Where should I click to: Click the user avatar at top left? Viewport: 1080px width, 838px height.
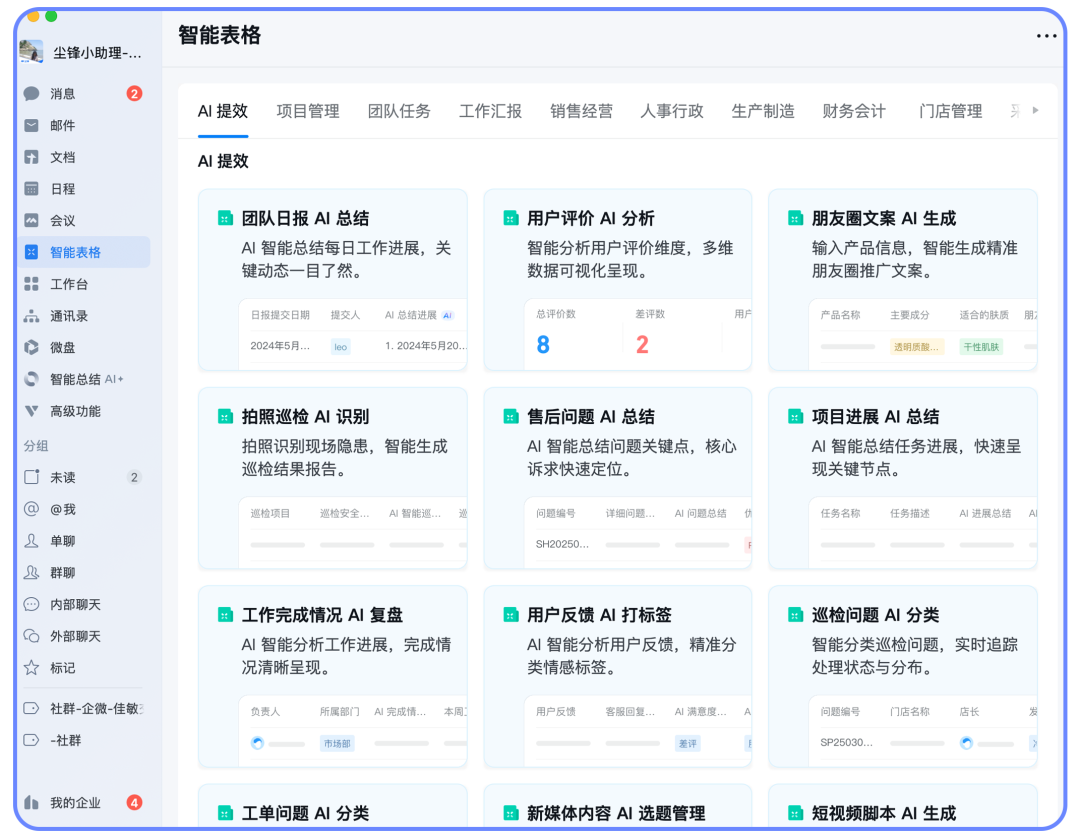coord(31,52)
